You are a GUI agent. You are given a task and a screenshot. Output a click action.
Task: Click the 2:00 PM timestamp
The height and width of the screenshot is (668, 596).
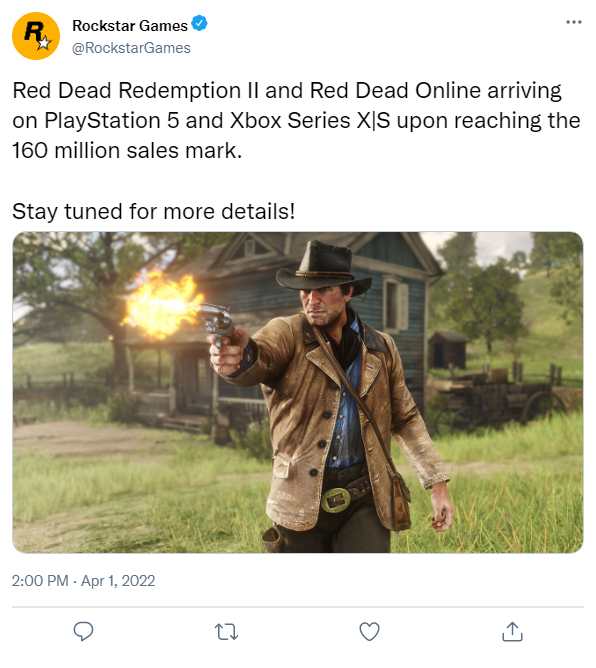click(40, 581)
